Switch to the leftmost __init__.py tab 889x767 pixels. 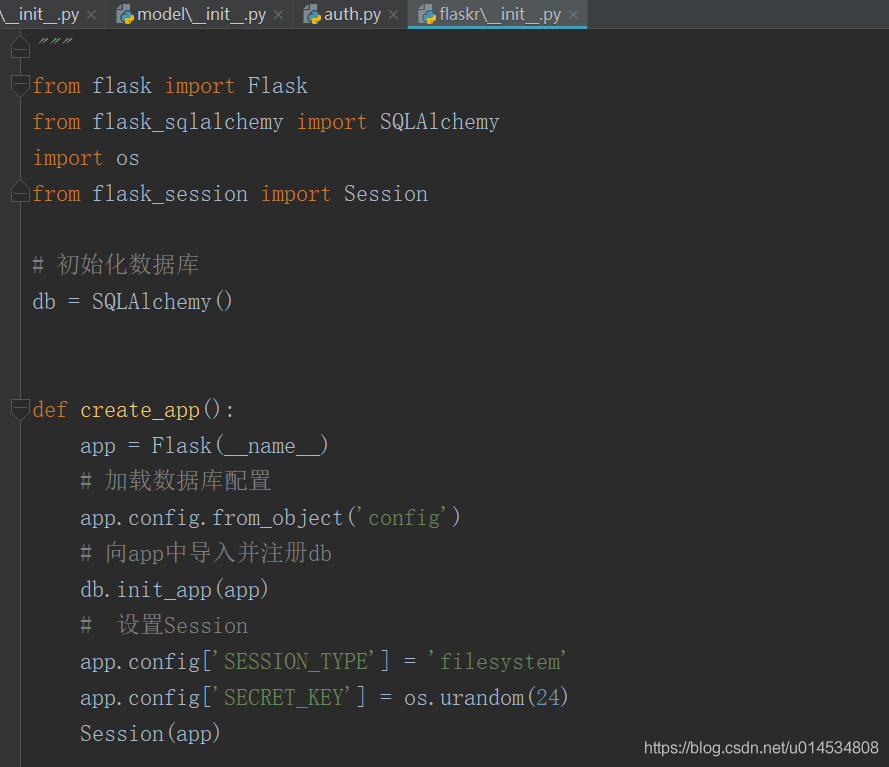[40, 14]
